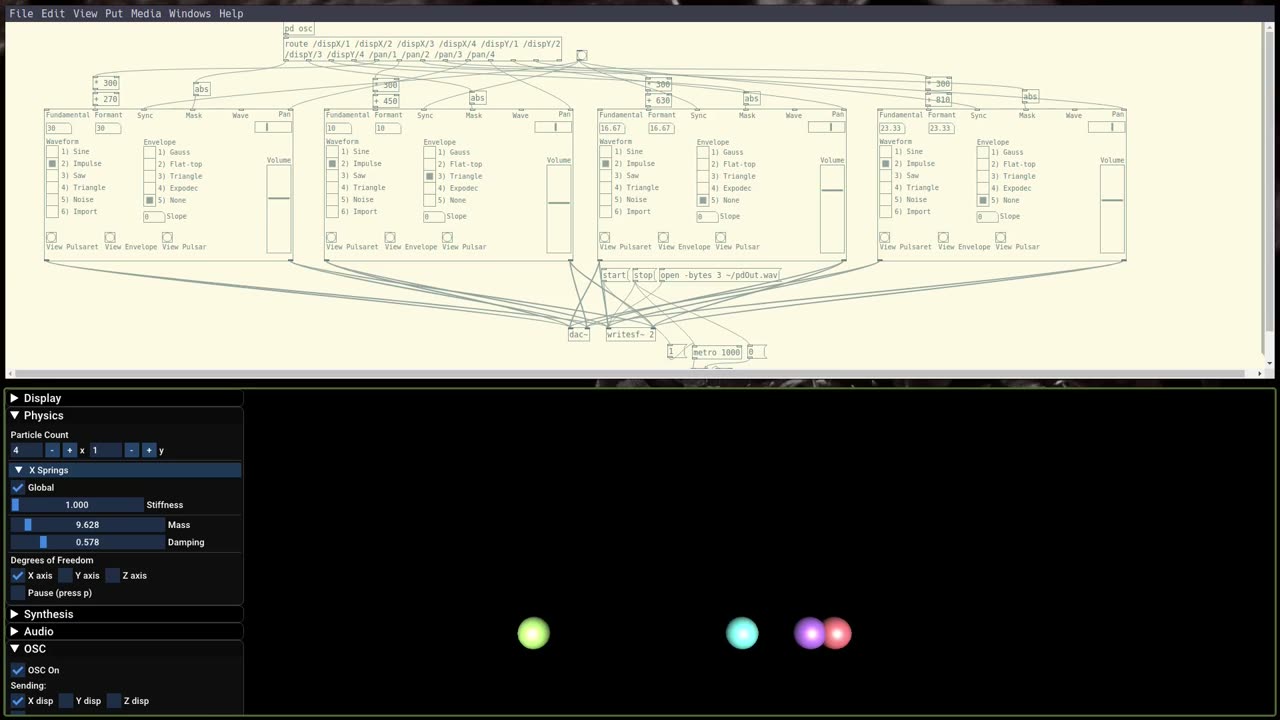
Task: Click the green particle sphere
Action: point(534,633)
